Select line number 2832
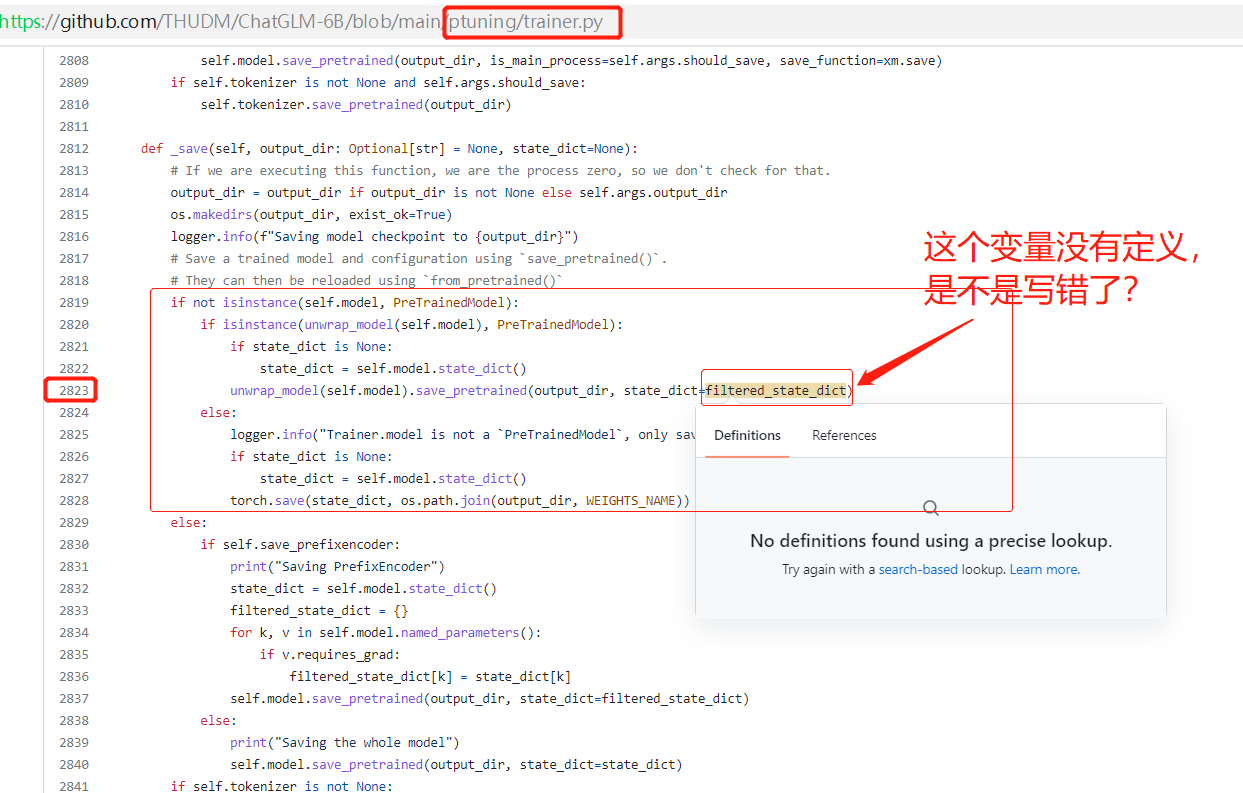This screenshot has height=793, width=1243. [74, 588]
